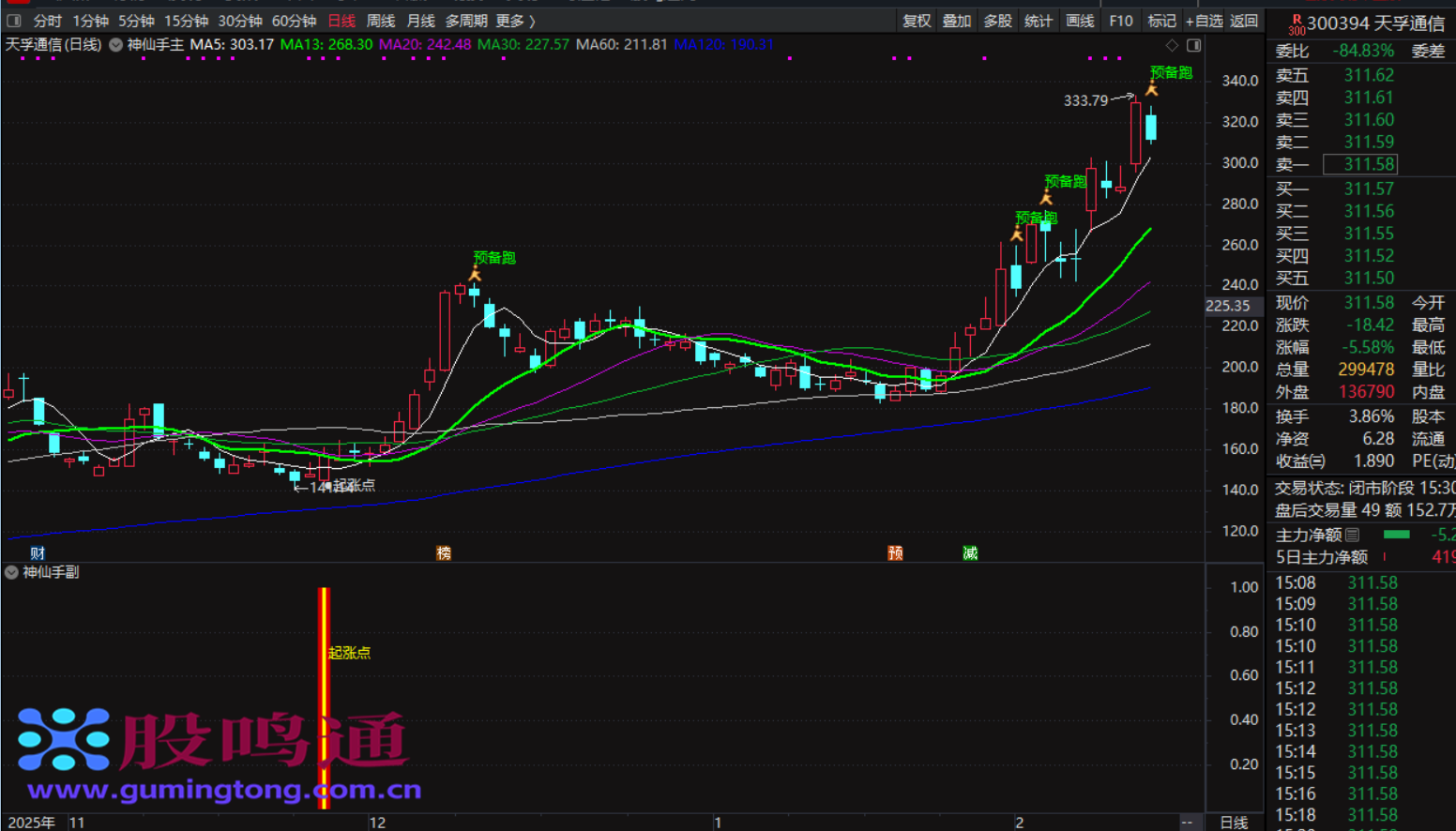The width and height of the screenshot is (1456, 831).
Task: Click the 起涨点 red-yellow signal bar
Action: [325, 697]
